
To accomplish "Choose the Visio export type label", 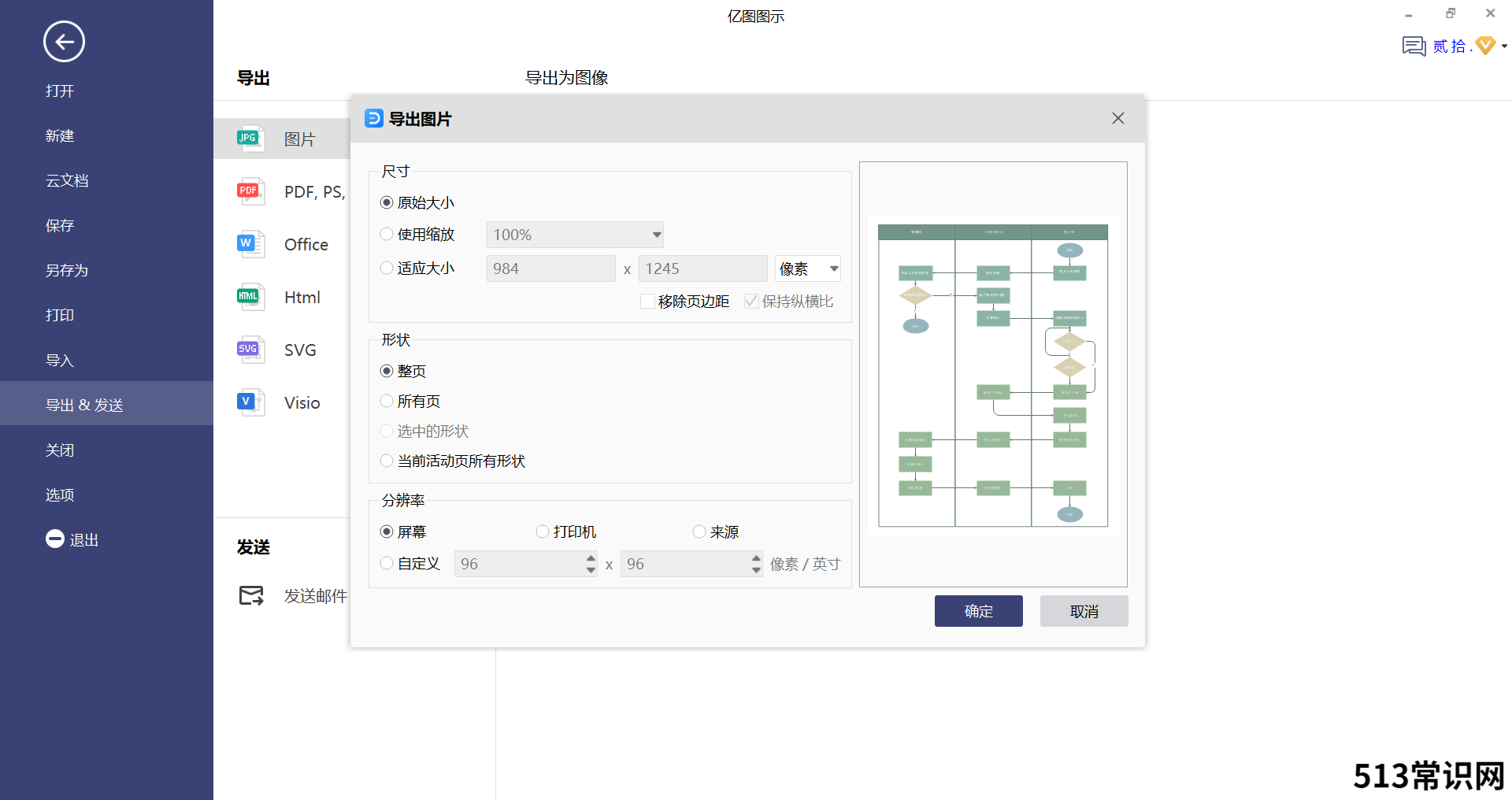I will [x=302, y=403].
